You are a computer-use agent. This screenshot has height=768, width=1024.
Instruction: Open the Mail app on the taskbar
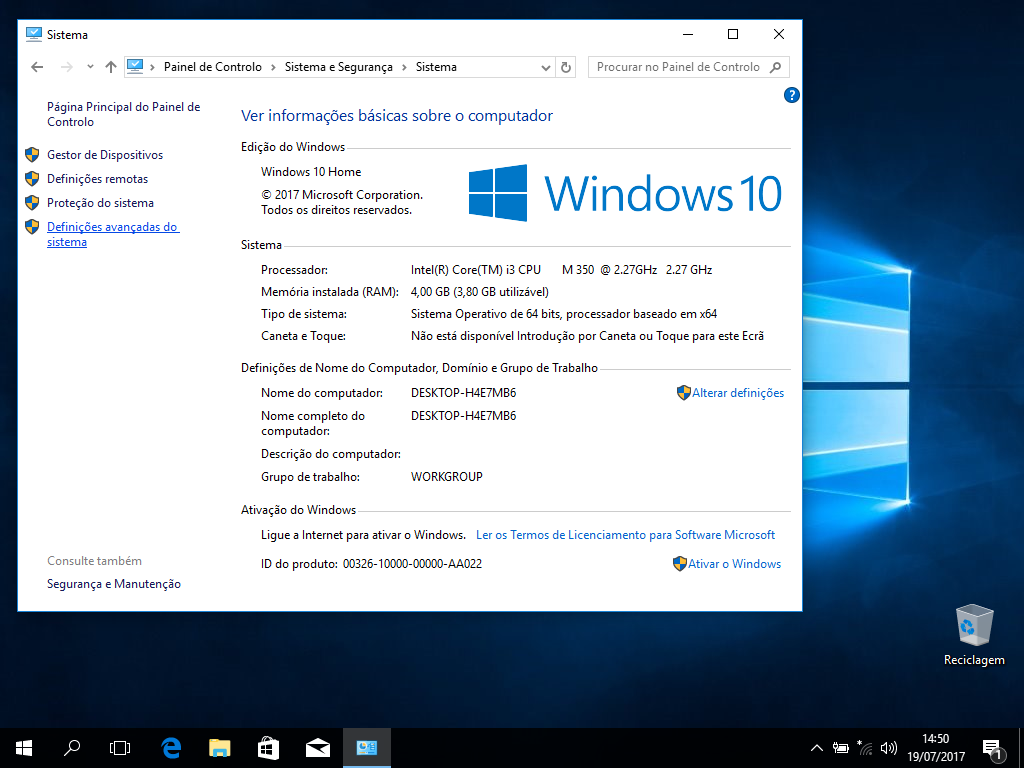318,747
